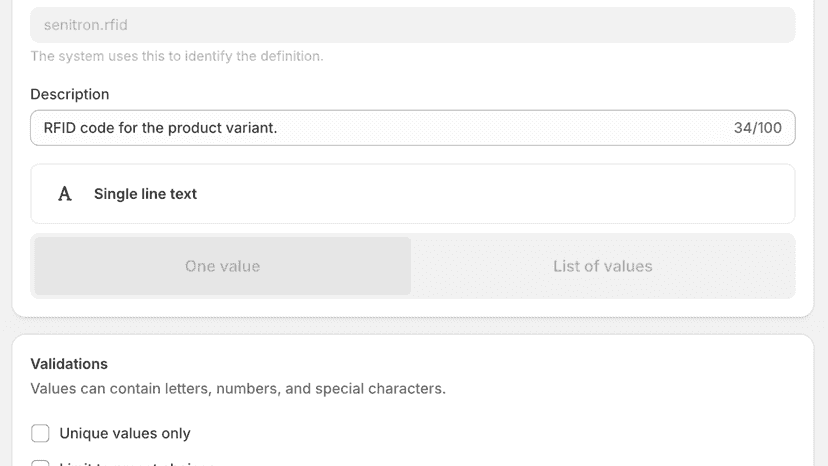The image size is (828, 466).
Task: Click the validations note about special characters
Action: tap(238, 388)
